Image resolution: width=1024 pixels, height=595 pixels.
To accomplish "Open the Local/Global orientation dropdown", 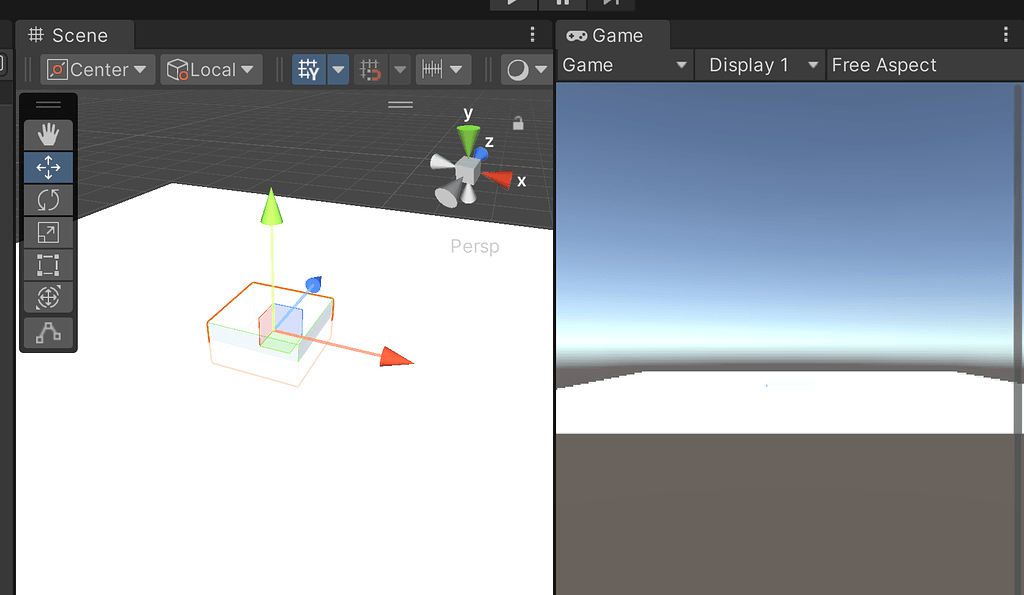I will tap(210, 69).
